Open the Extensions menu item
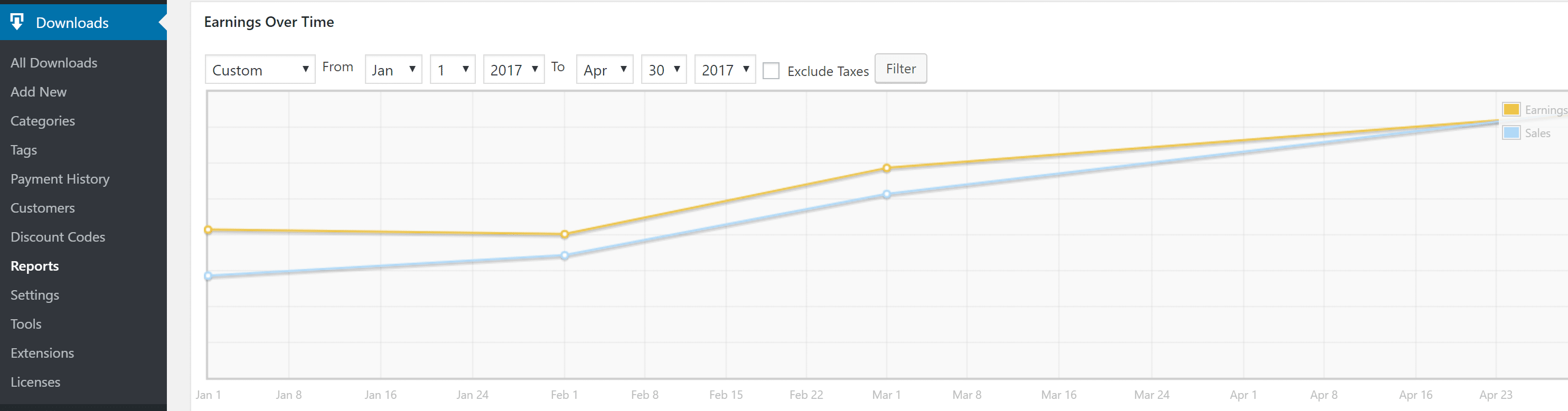The image size is (1568, 411). (x=42, y=353)
